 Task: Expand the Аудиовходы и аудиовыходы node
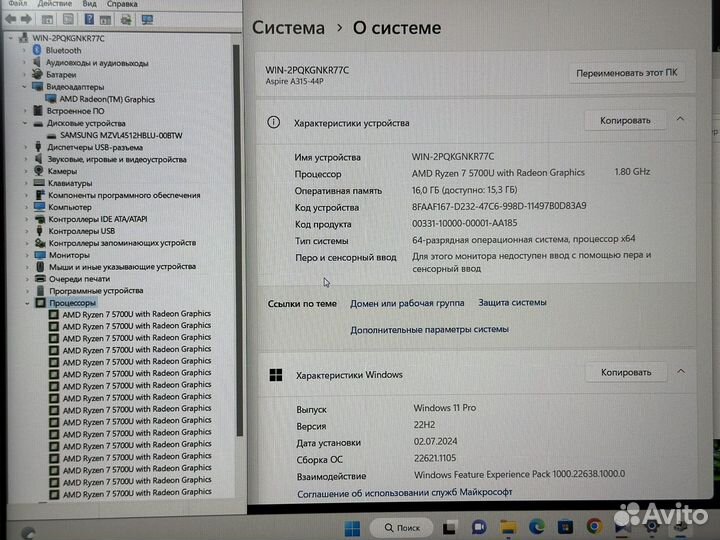(24, 62)
